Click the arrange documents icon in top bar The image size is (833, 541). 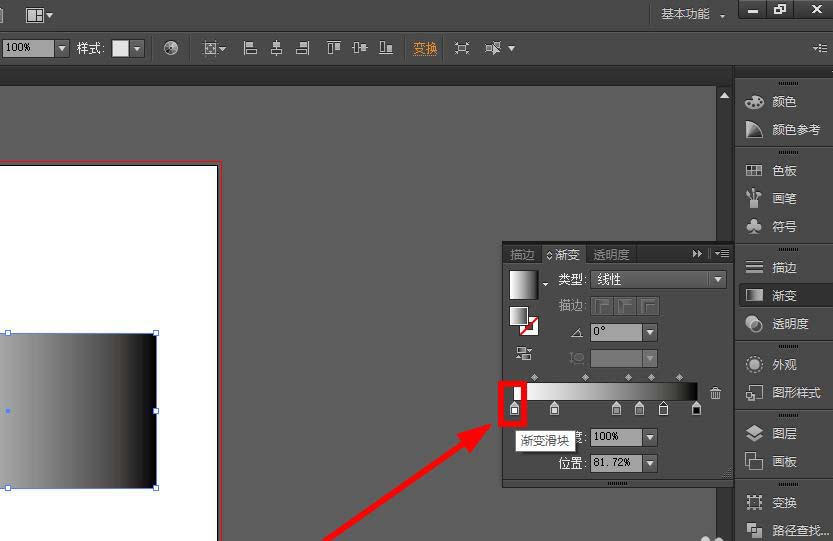pyautogui.click(x=35, y=15)
